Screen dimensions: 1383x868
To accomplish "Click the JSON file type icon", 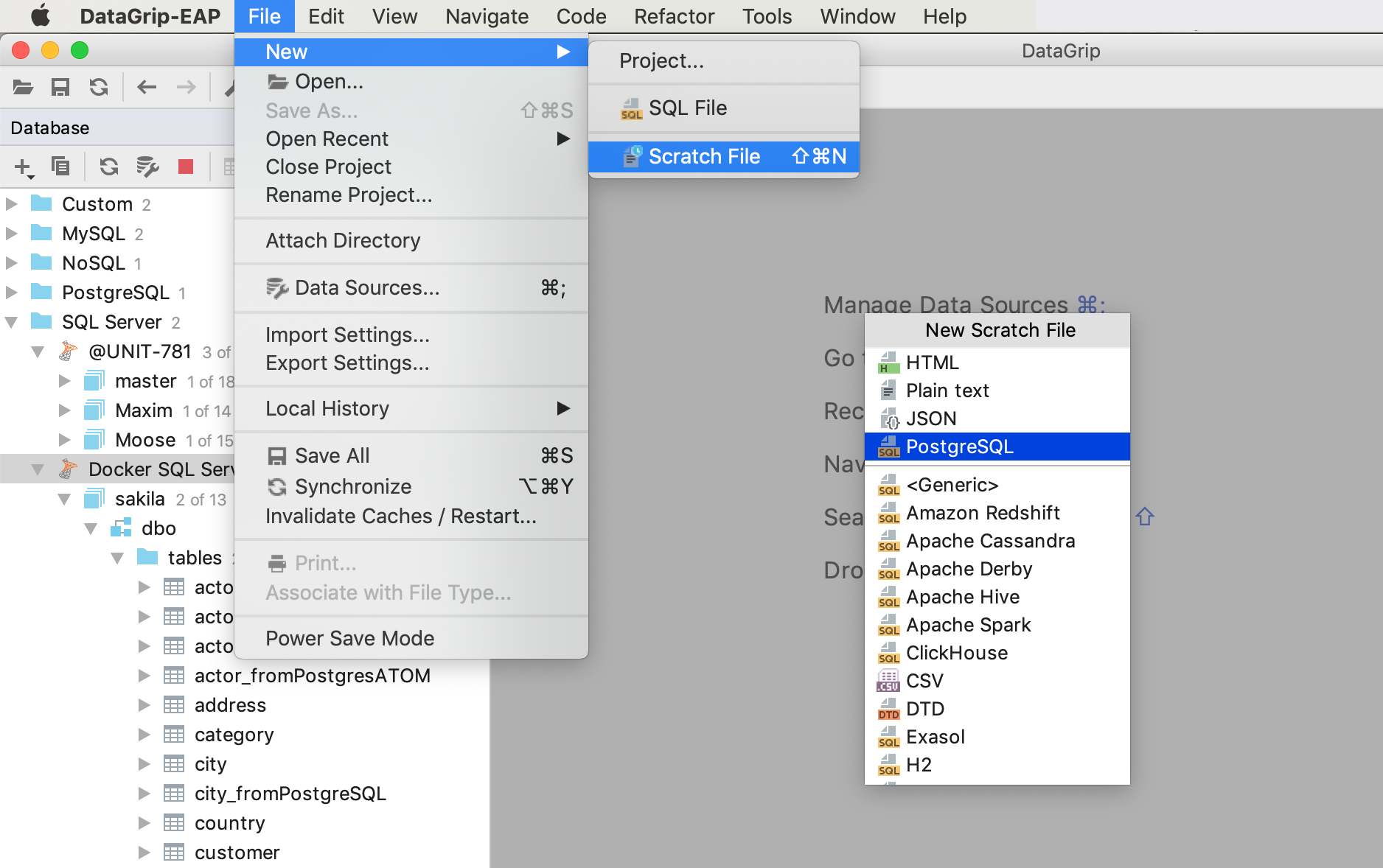I will [x=889, y=419].
